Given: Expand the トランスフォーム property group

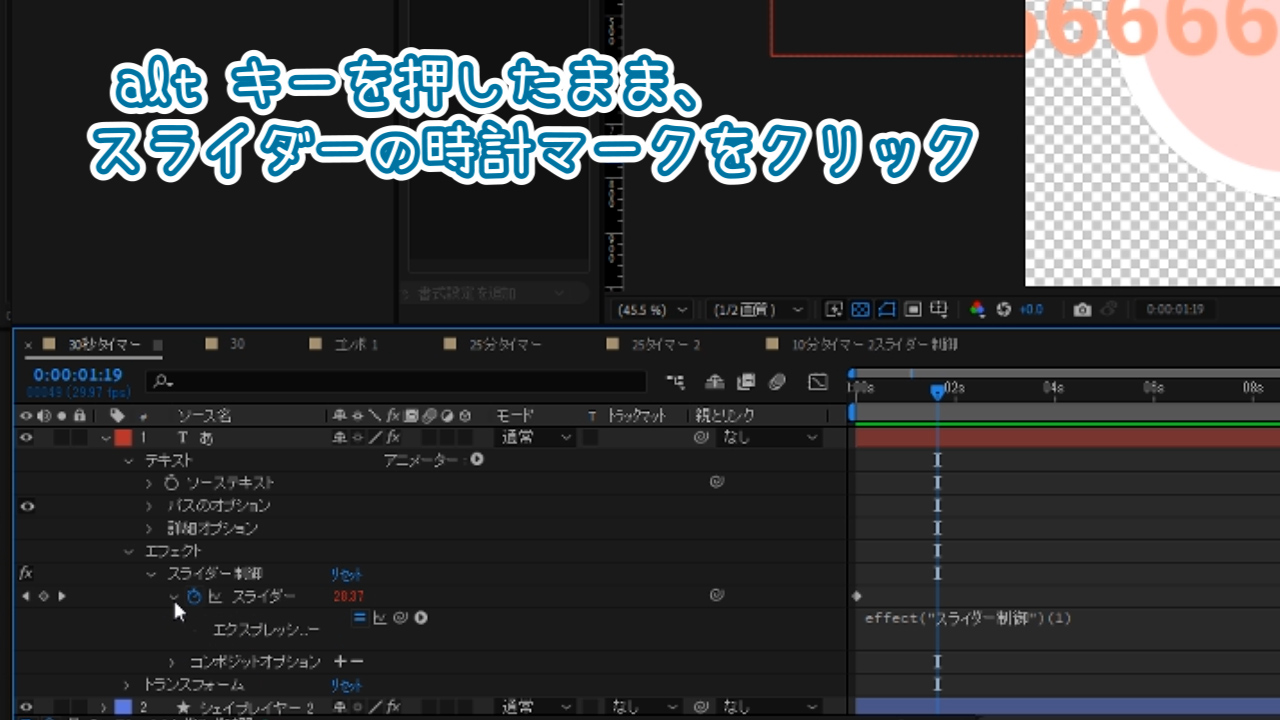Looking at the screenshot, I should point(128,685).
